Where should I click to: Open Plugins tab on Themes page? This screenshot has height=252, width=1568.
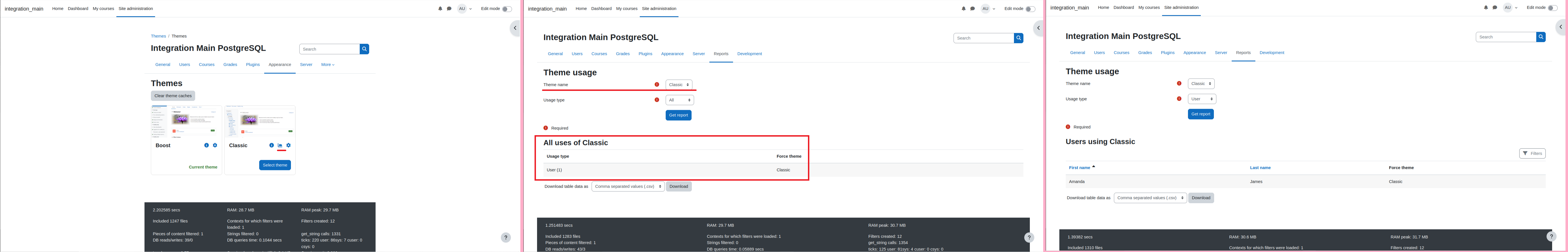pos(253,64)
